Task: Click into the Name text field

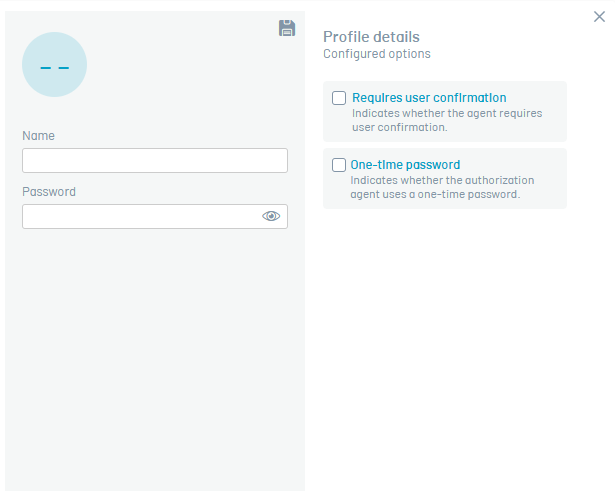Action: coord(154,160)
